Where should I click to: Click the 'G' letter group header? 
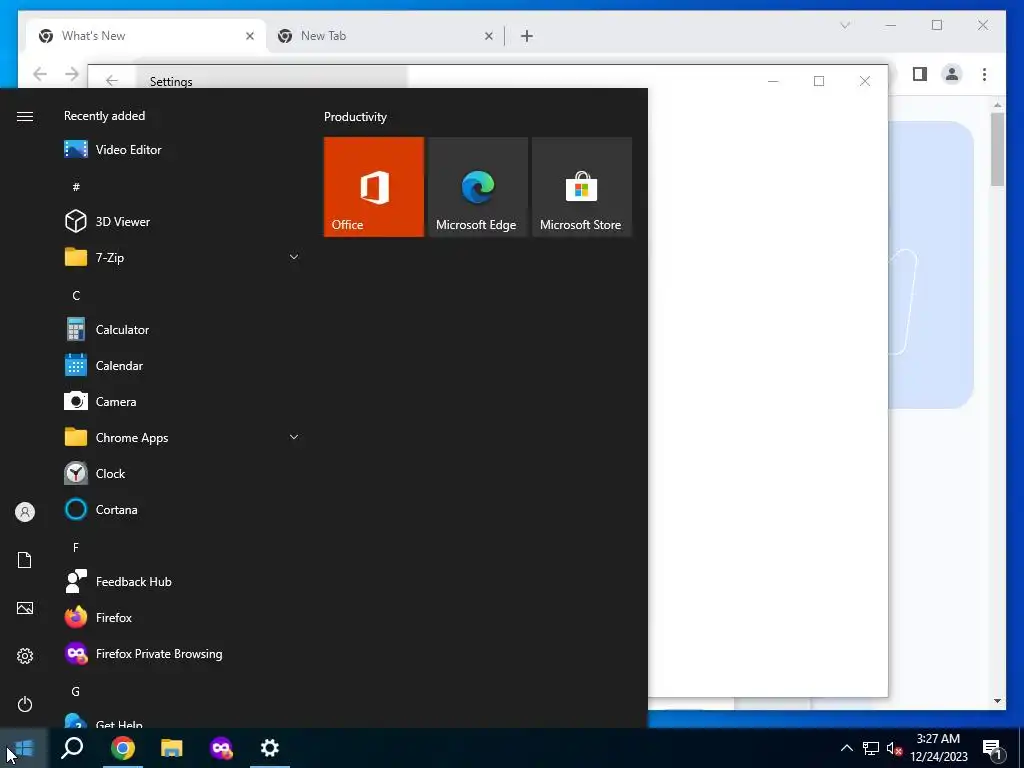point(76,692)
